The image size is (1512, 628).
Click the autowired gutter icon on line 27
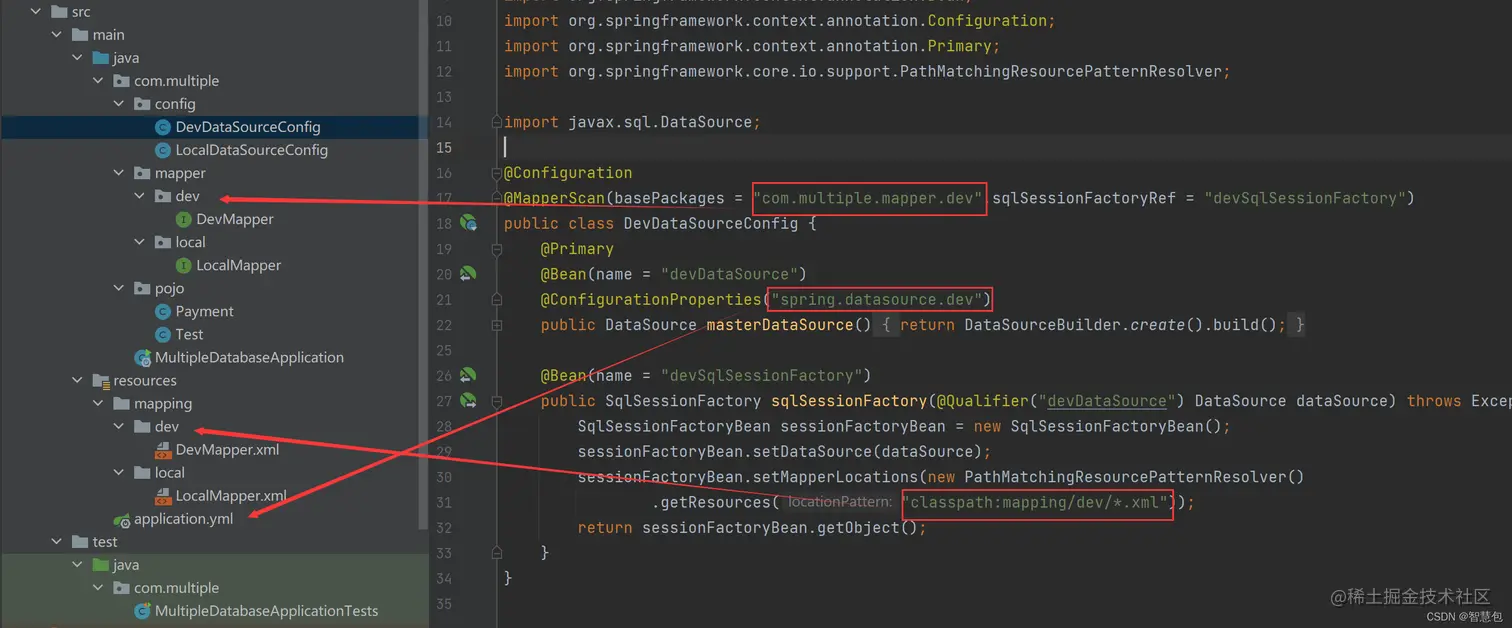coord(468,401)
